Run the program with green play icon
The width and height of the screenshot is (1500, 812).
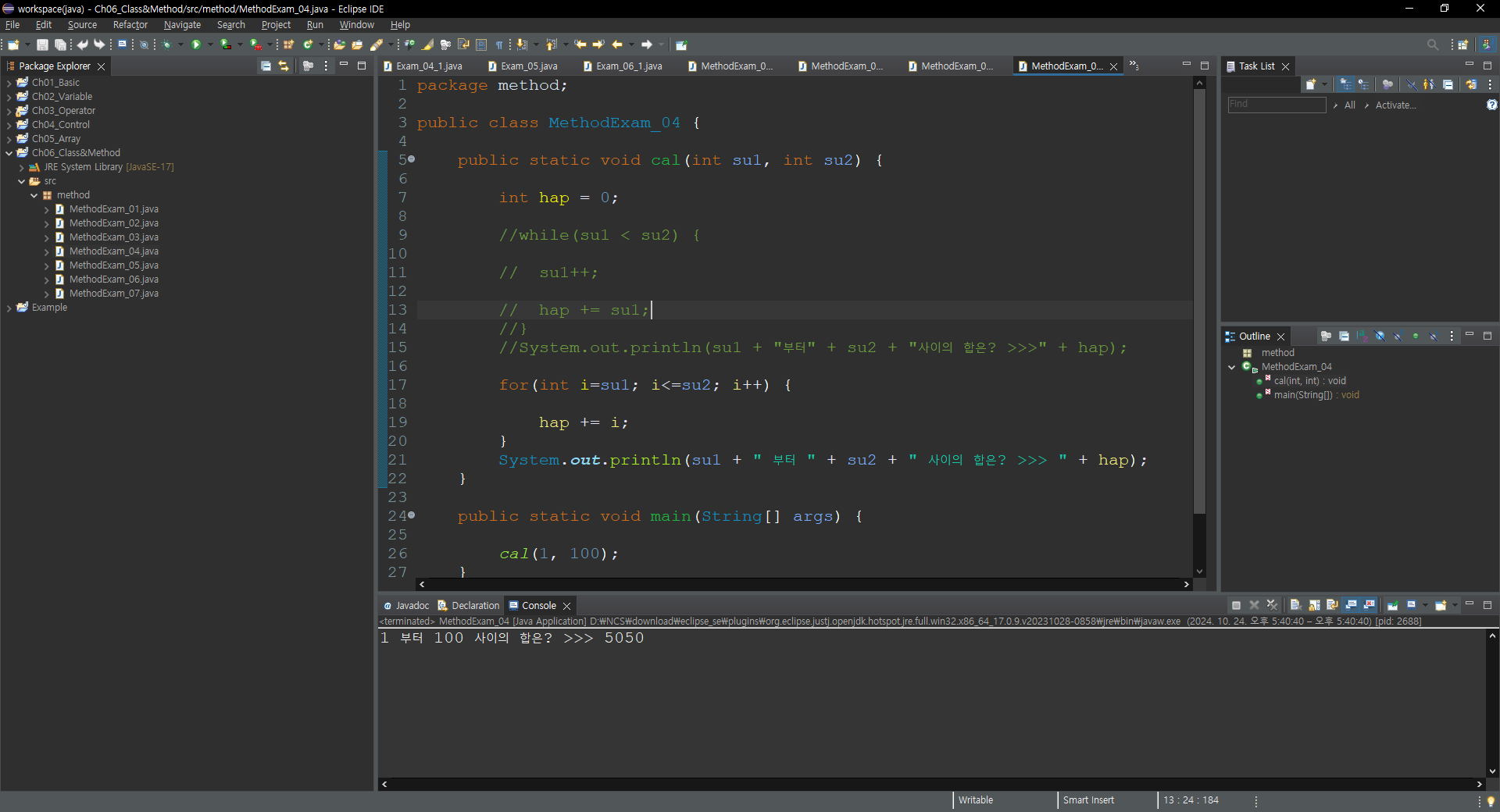click(x=196, y=45)
